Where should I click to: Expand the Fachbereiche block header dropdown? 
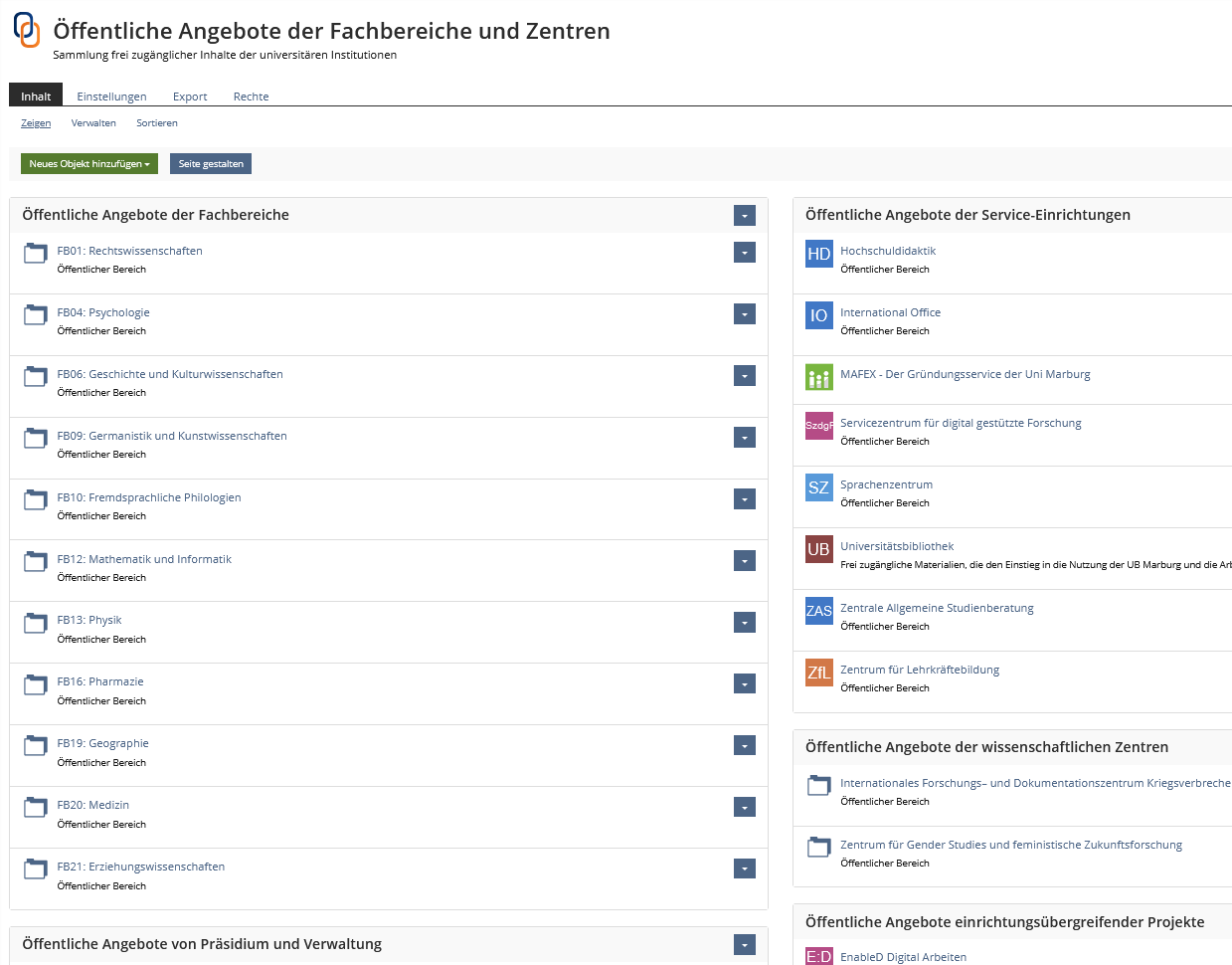745,216
